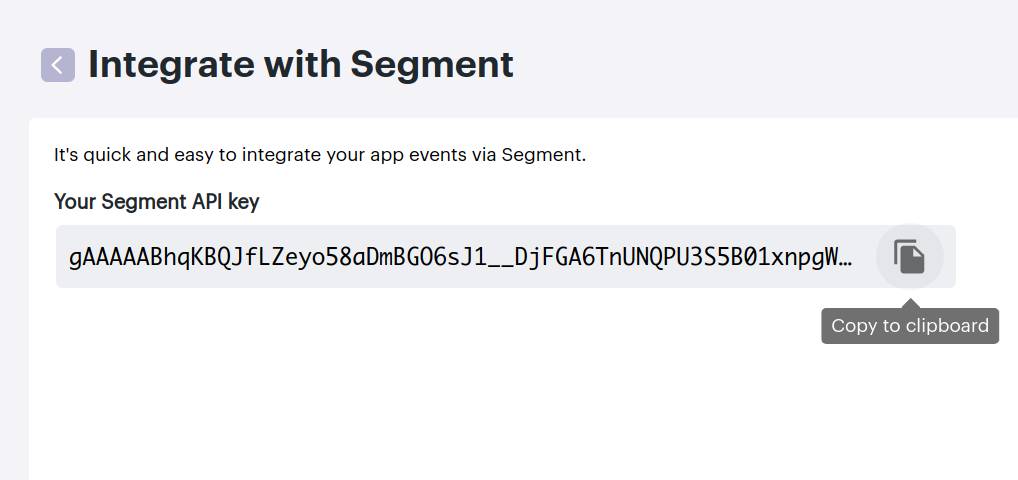Click the word 'Segment' in the page title
Viewport: 1018px width, 480px height.
coord(432,64)
